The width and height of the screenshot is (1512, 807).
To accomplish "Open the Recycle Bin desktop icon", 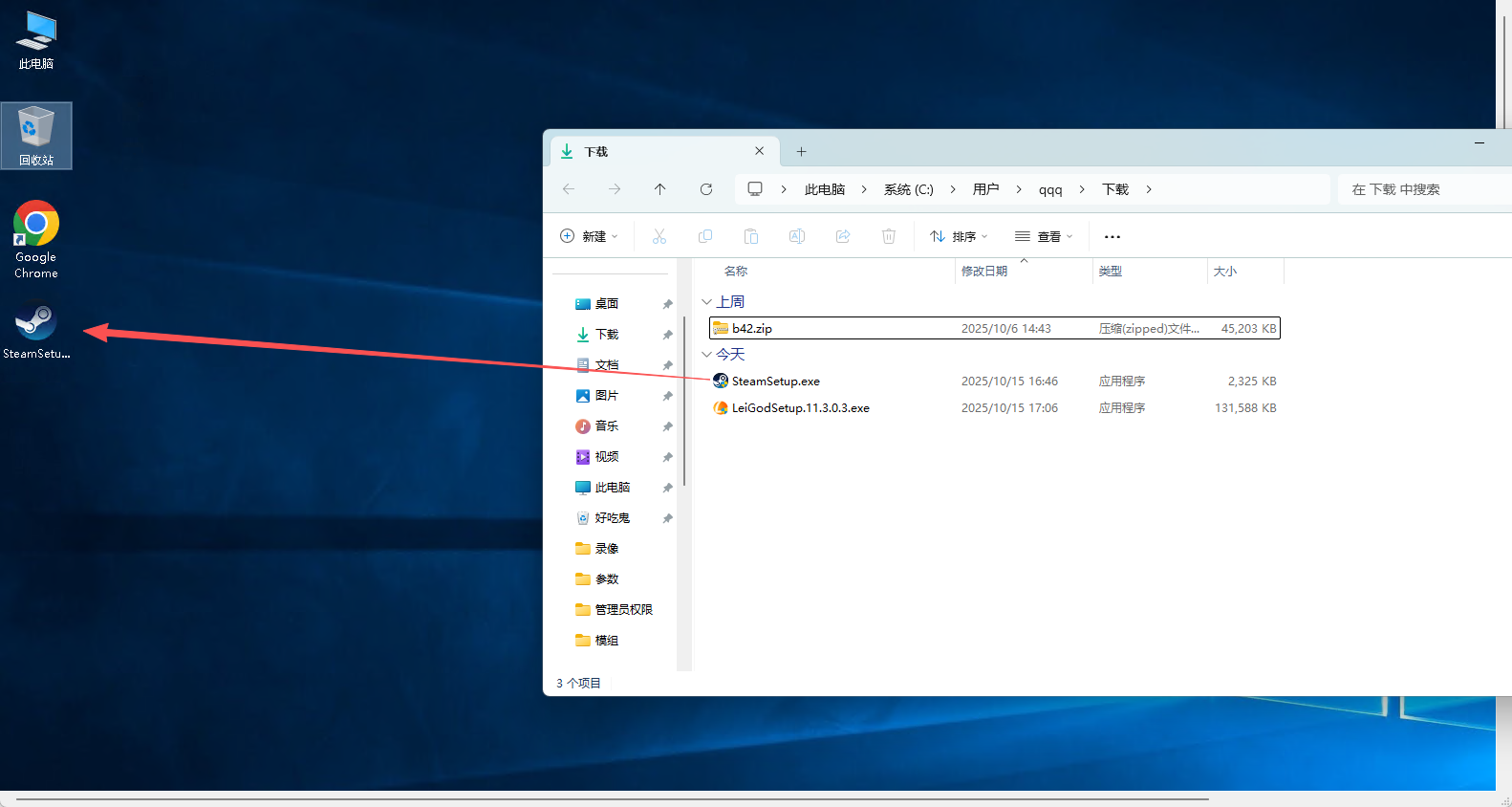I will (36, 136).
